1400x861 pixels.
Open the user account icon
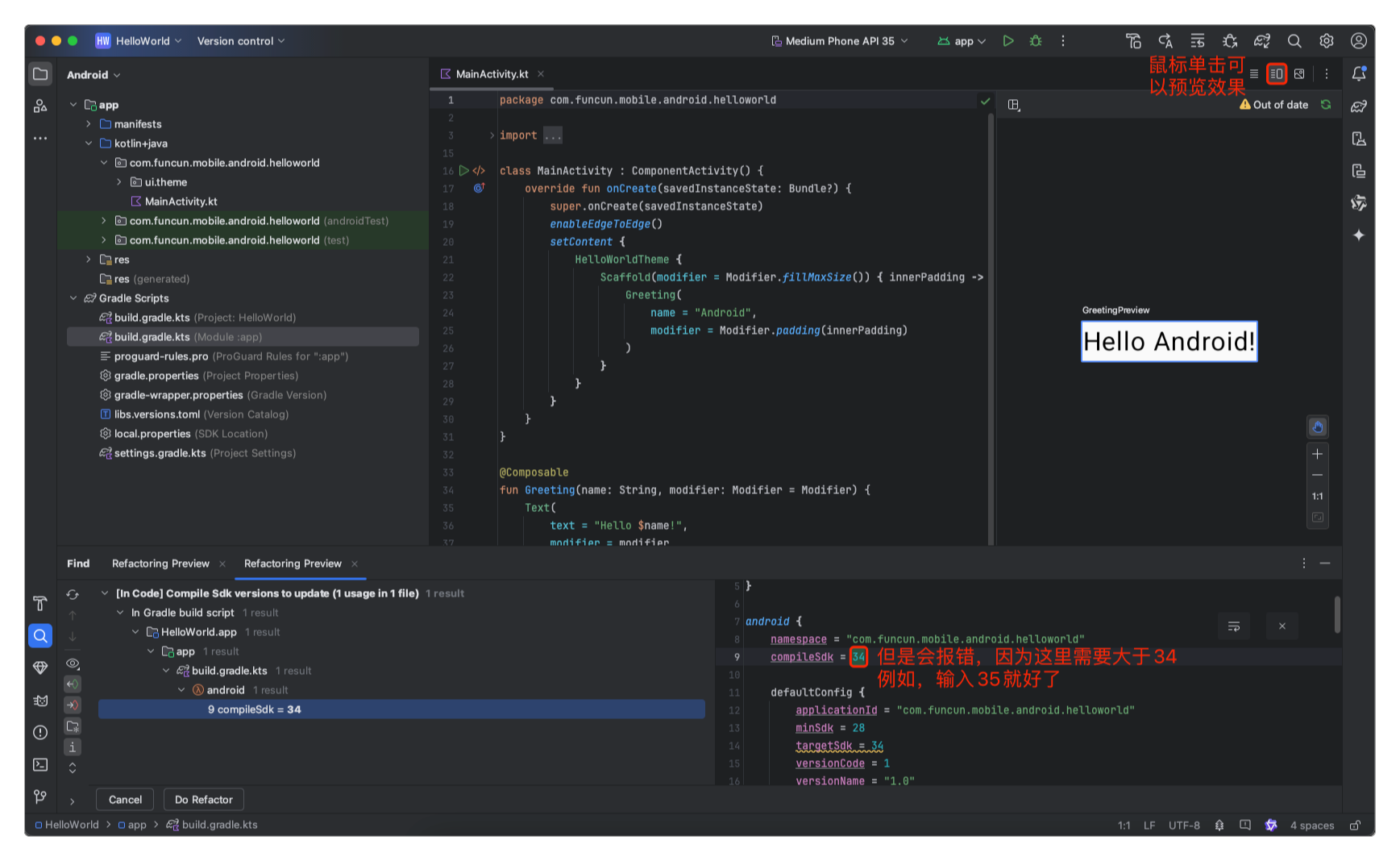(x=1359, y=41)
